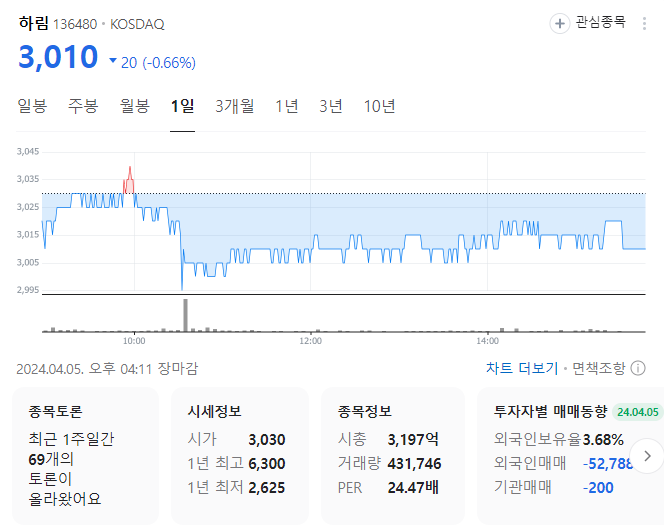Click the 3,045 price axis label
Viewport: 664px width, 529px height.
click(x=28, y=152)
